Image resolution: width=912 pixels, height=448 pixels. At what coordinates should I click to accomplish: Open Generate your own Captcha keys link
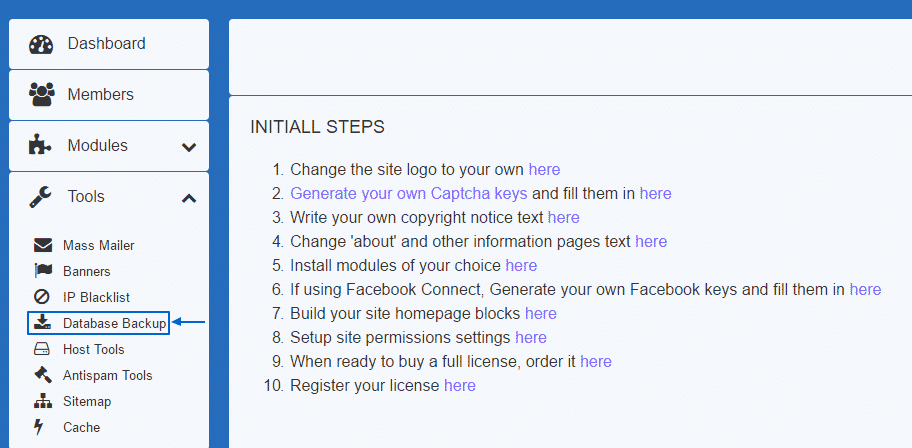(408, 193)
